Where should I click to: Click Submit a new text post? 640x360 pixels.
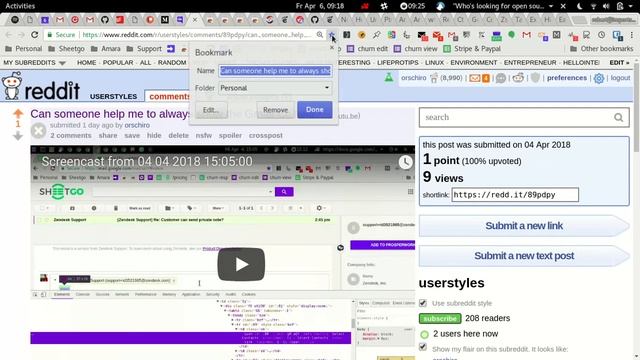pos(524,256)
